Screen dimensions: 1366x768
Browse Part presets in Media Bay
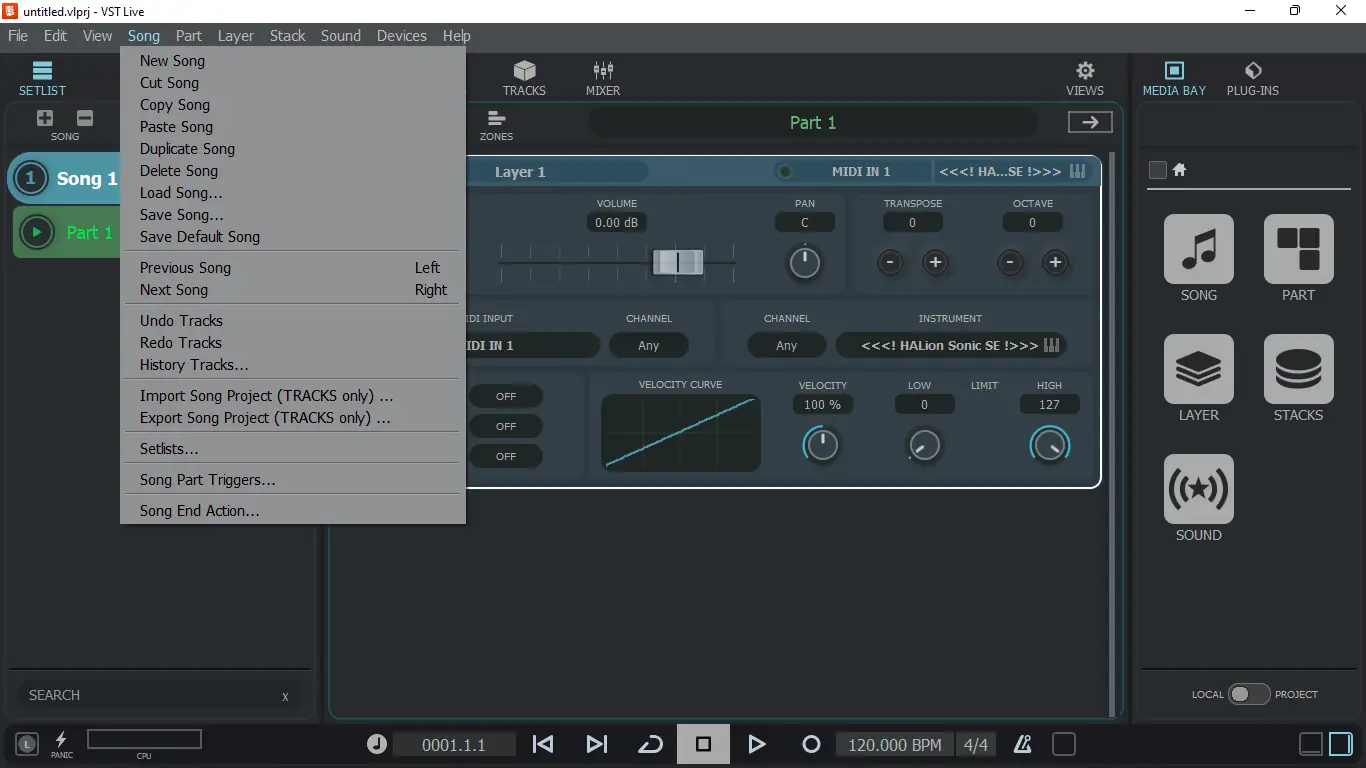[x=1299, y=249]
